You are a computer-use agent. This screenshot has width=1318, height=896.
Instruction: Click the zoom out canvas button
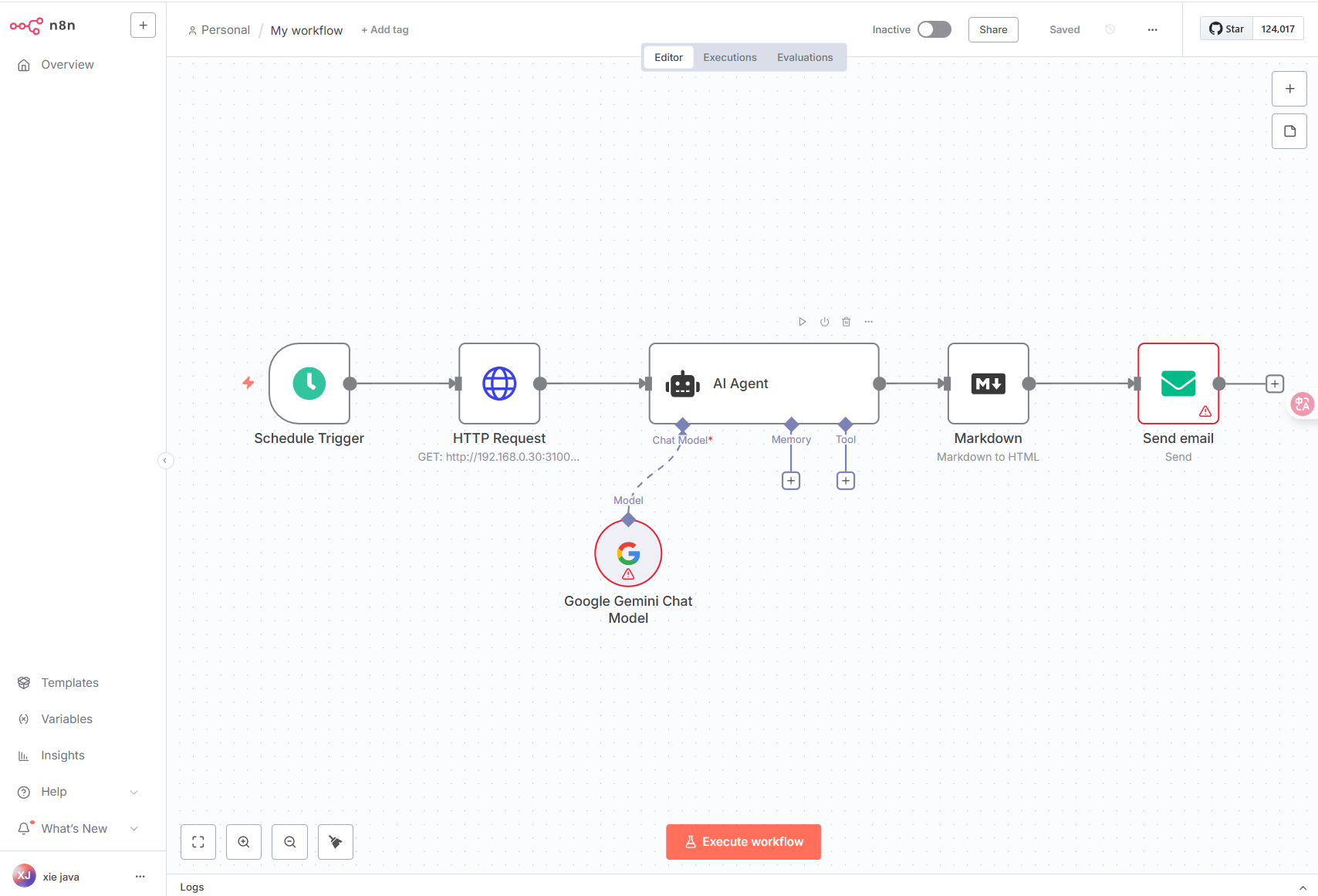tap(290, 842)
